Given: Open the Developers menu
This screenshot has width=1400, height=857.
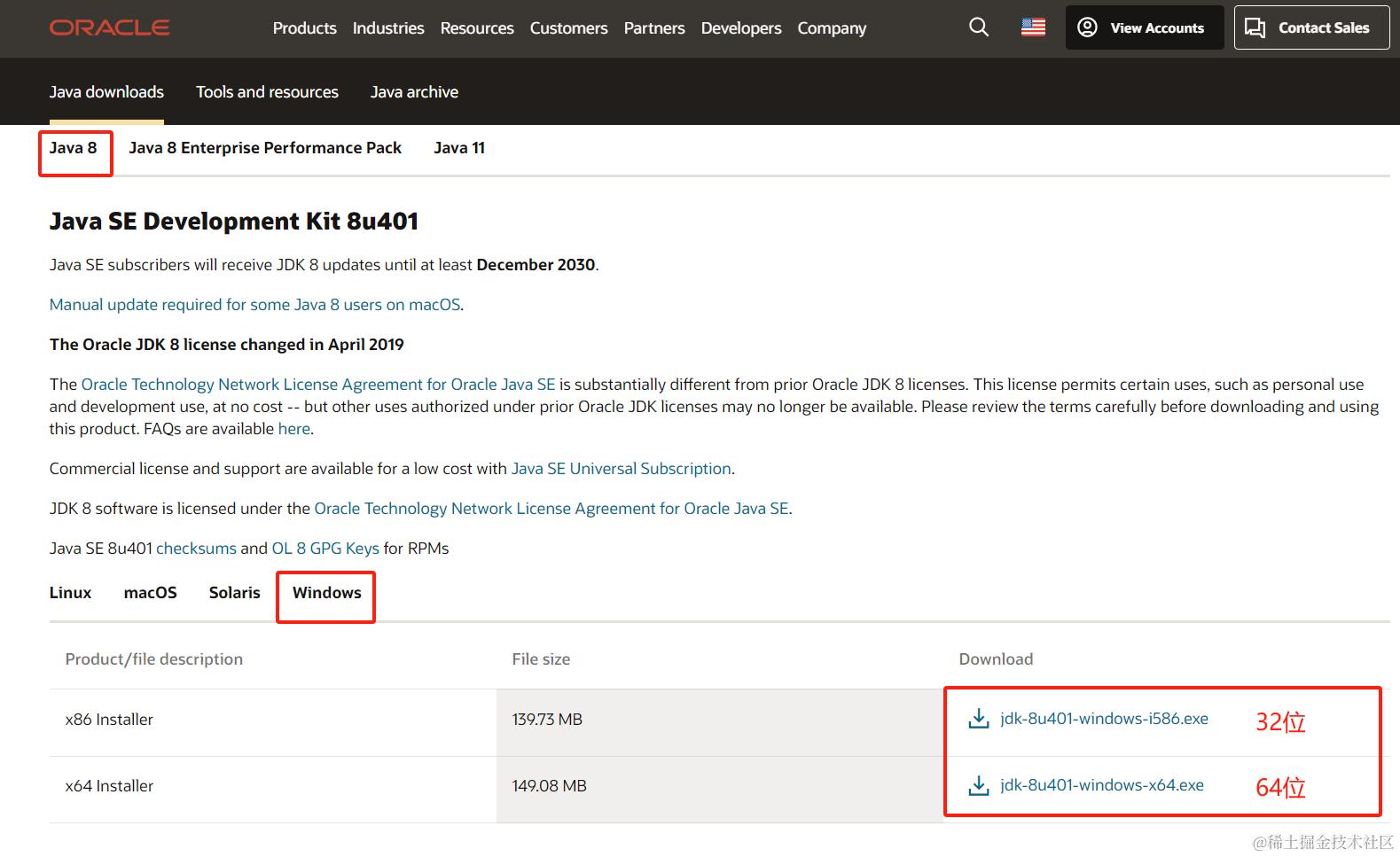Looking at the screenshot, I should [x=741, y=28].
